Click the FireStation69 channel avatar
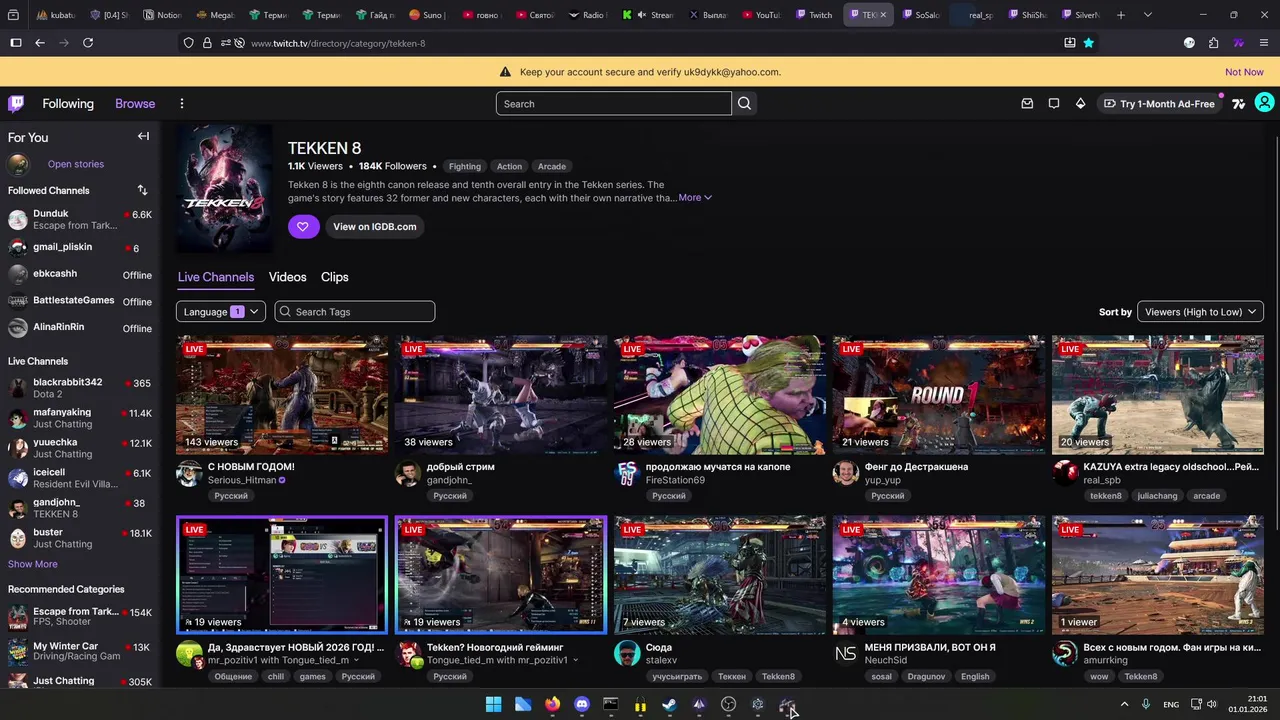1280x720 pixels. (627, 474)
